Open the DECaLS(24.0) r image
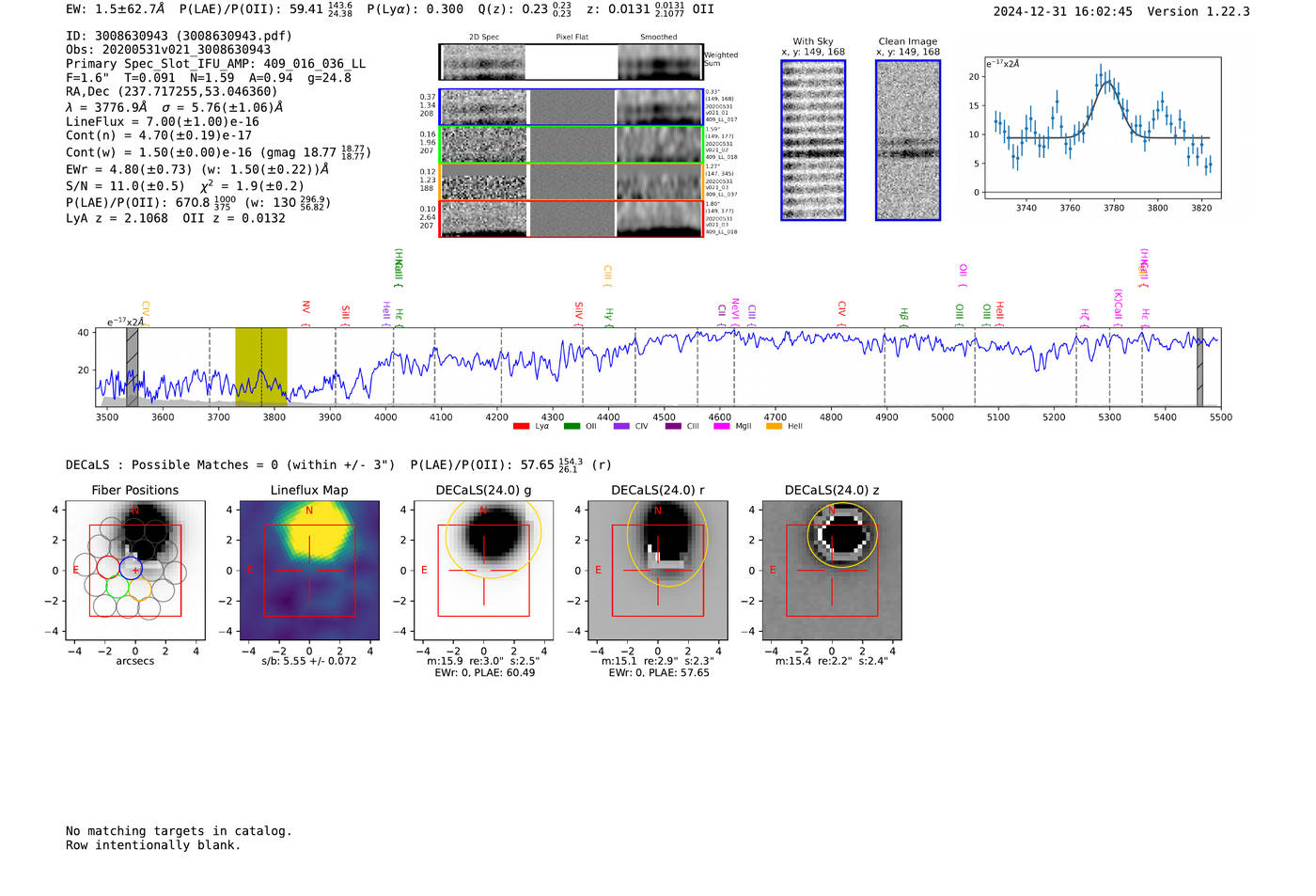1316x896 pixels. [x=658, y=570]
